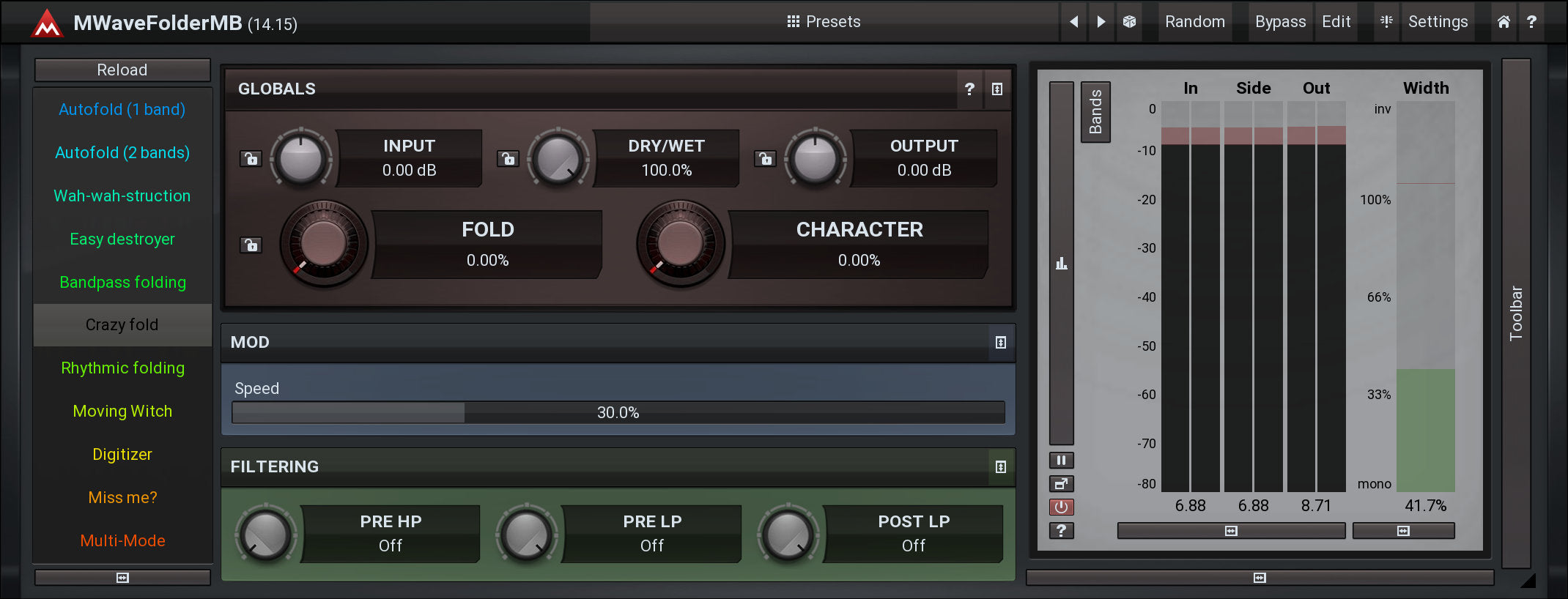Click the meter popout window icon
Image resolution: width=1568 pixels, height=599 pixels.
1061,484
